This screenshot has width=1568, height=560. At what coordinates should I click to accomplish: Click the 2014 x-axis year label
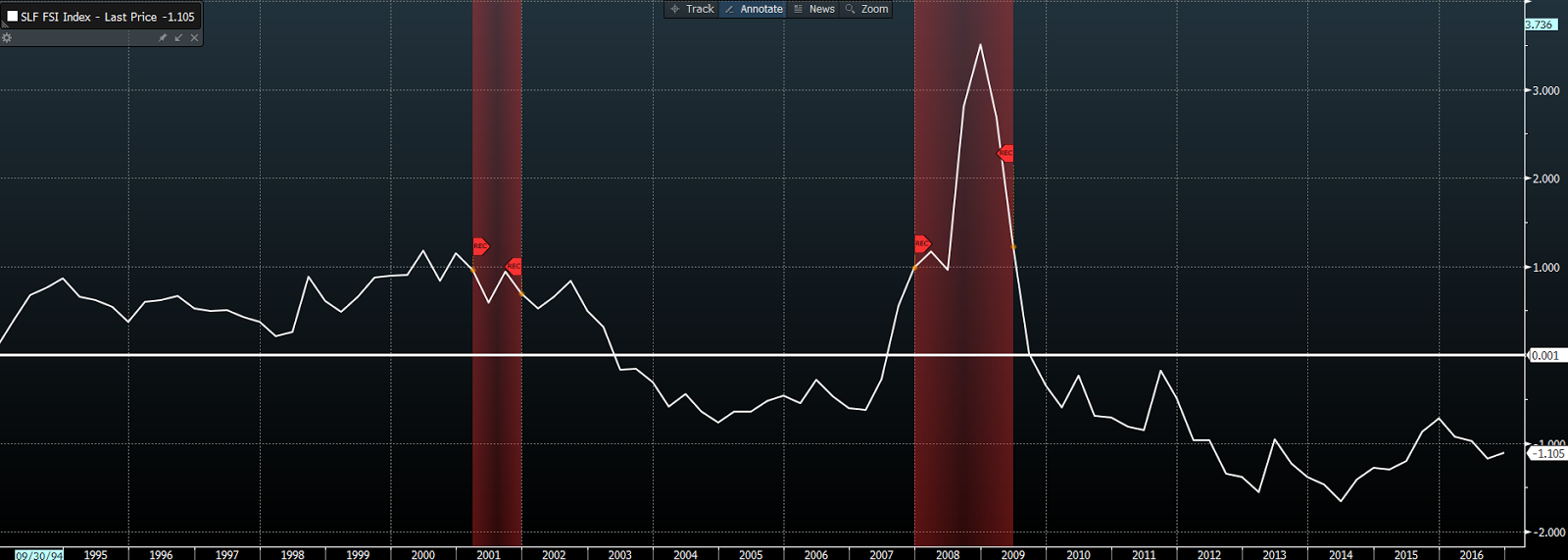point(1341,554)
